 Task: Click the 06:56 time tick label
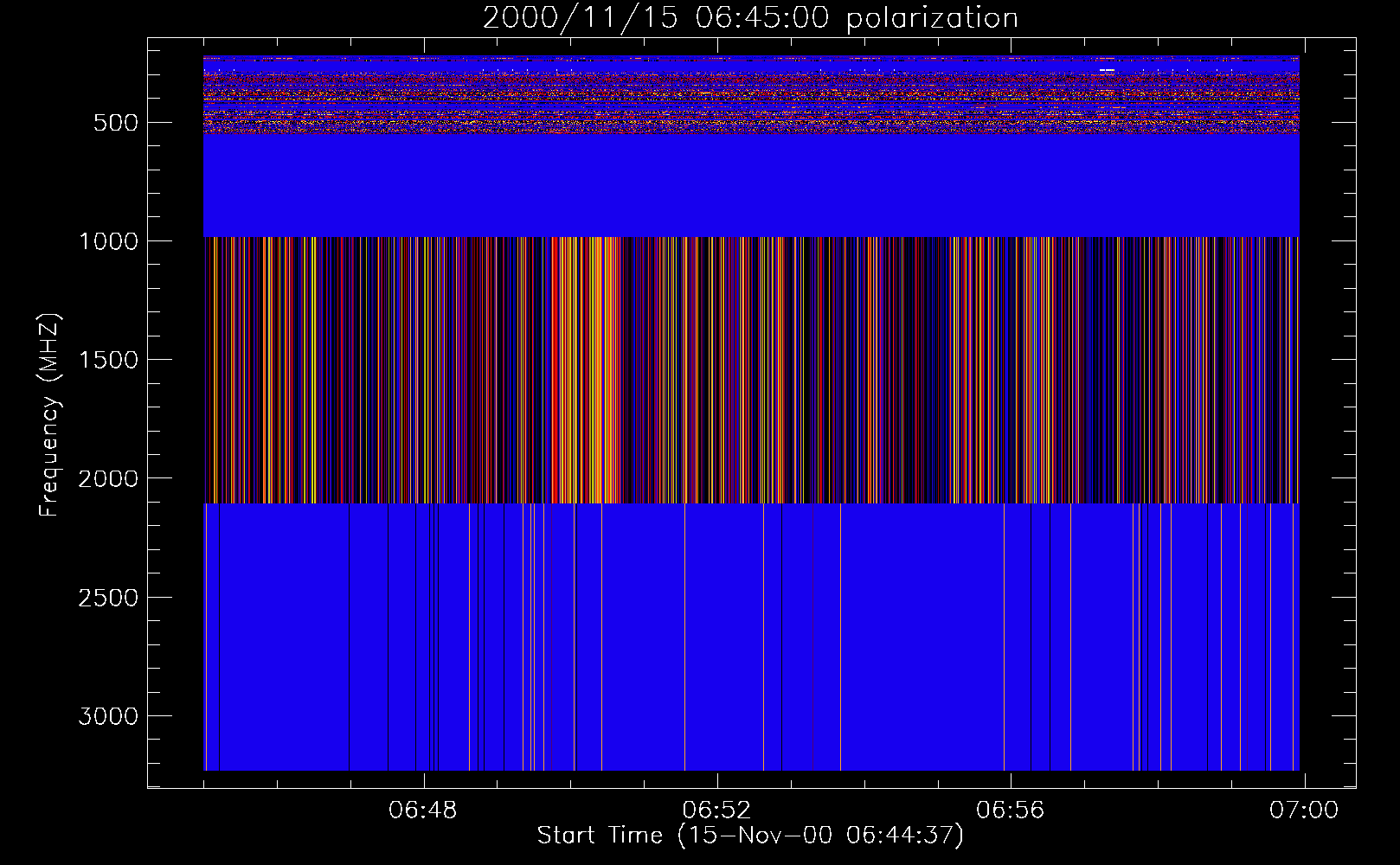click(x=1010, y=811)
